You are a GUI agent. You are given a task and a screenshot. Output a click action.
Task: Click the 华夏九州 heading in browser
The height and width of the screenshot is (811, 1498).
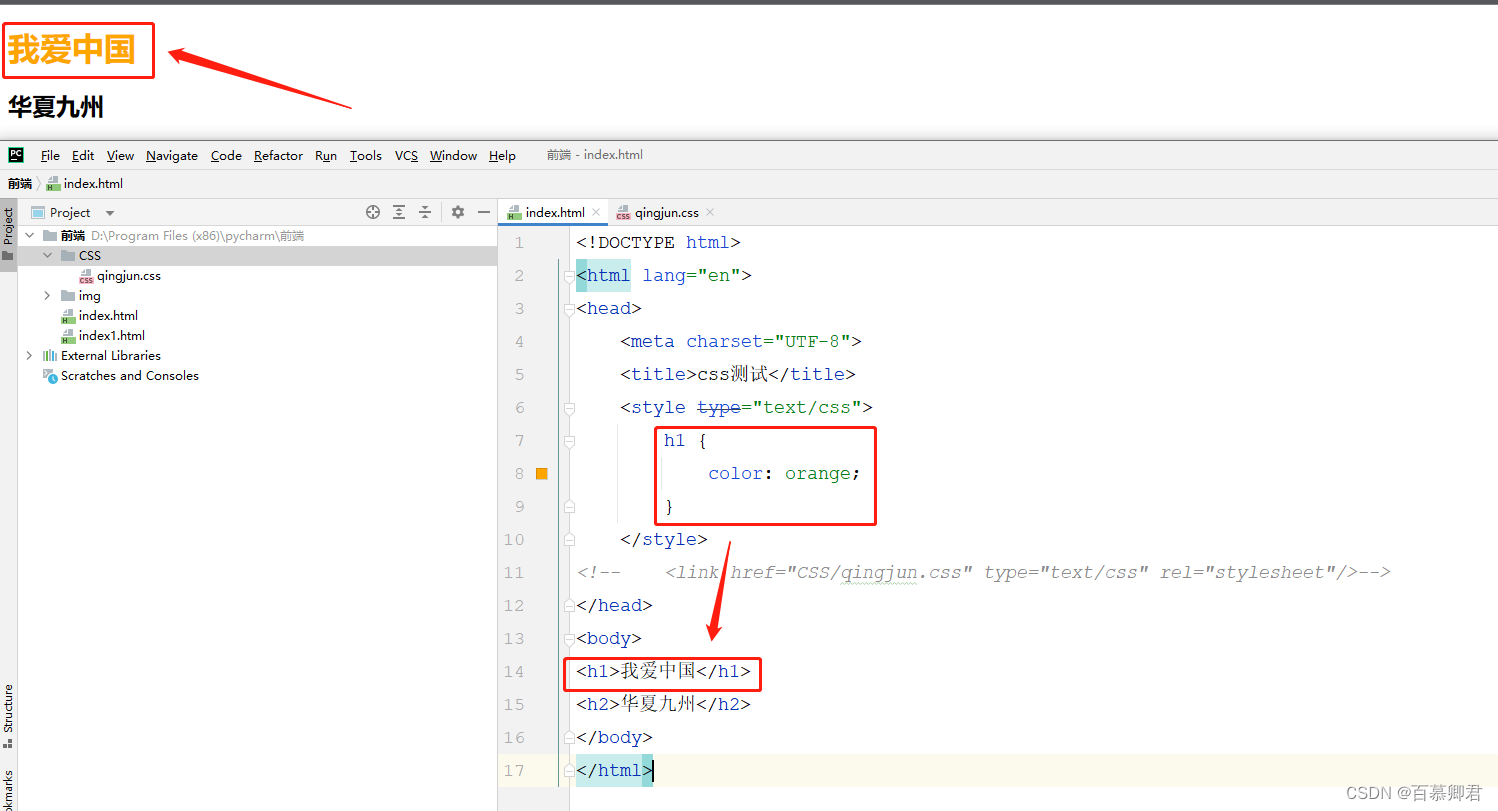tap(56, 107)
